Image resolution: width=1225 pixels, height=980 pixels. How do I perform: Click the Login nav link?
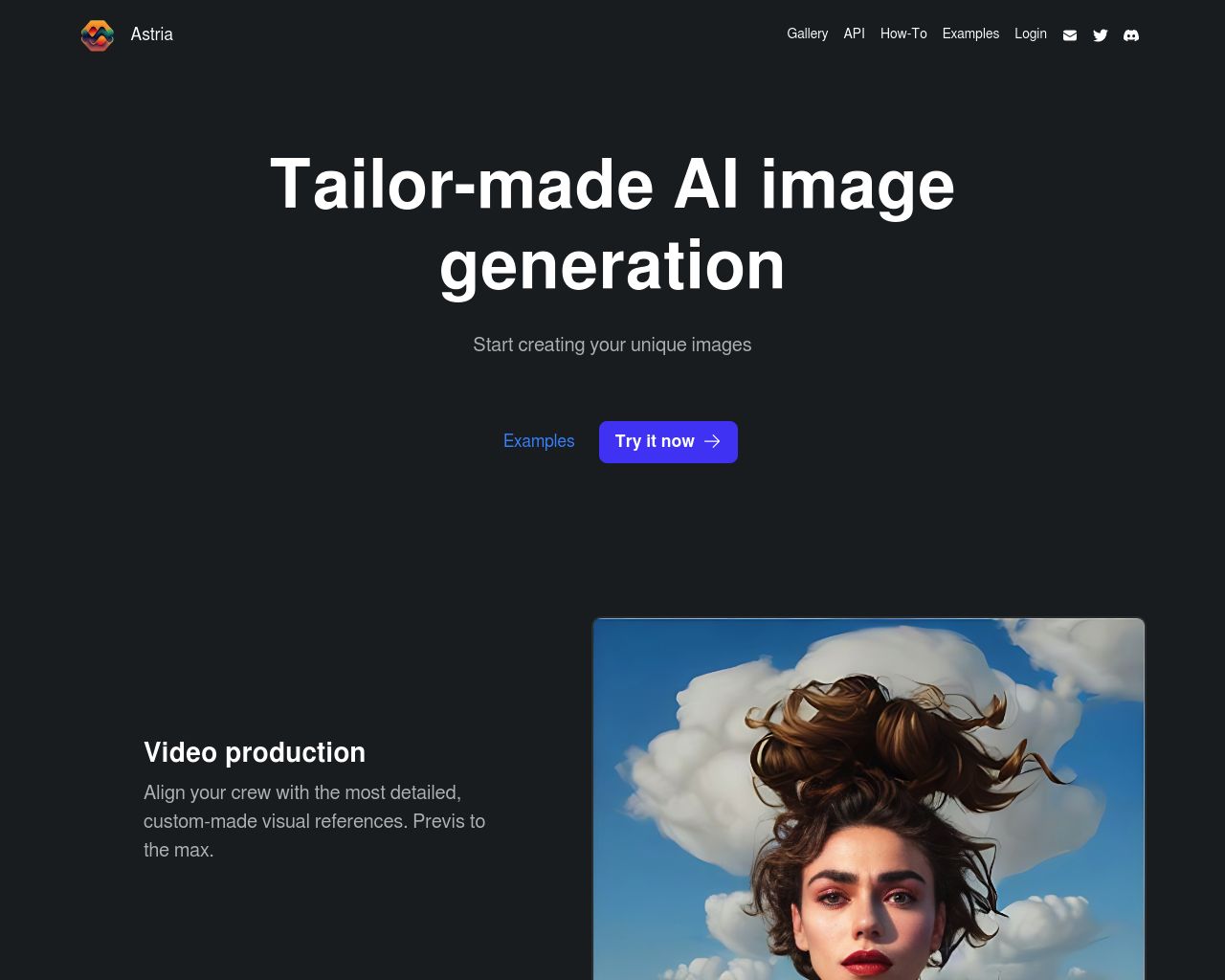[1031, 33]
